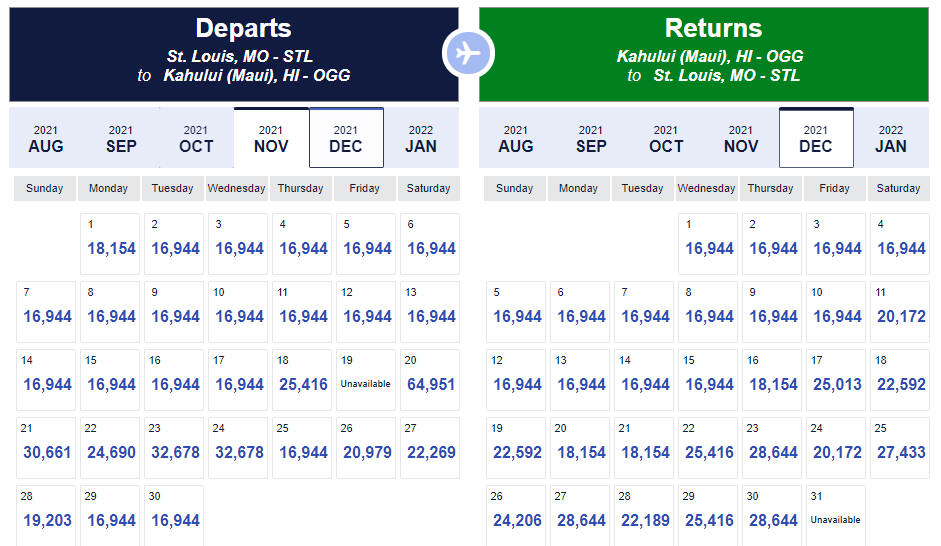Switch departure calendar to DEC 2021 tab
Image resolution: width=941 pixels, height=546 pixels.
point(346,138)
